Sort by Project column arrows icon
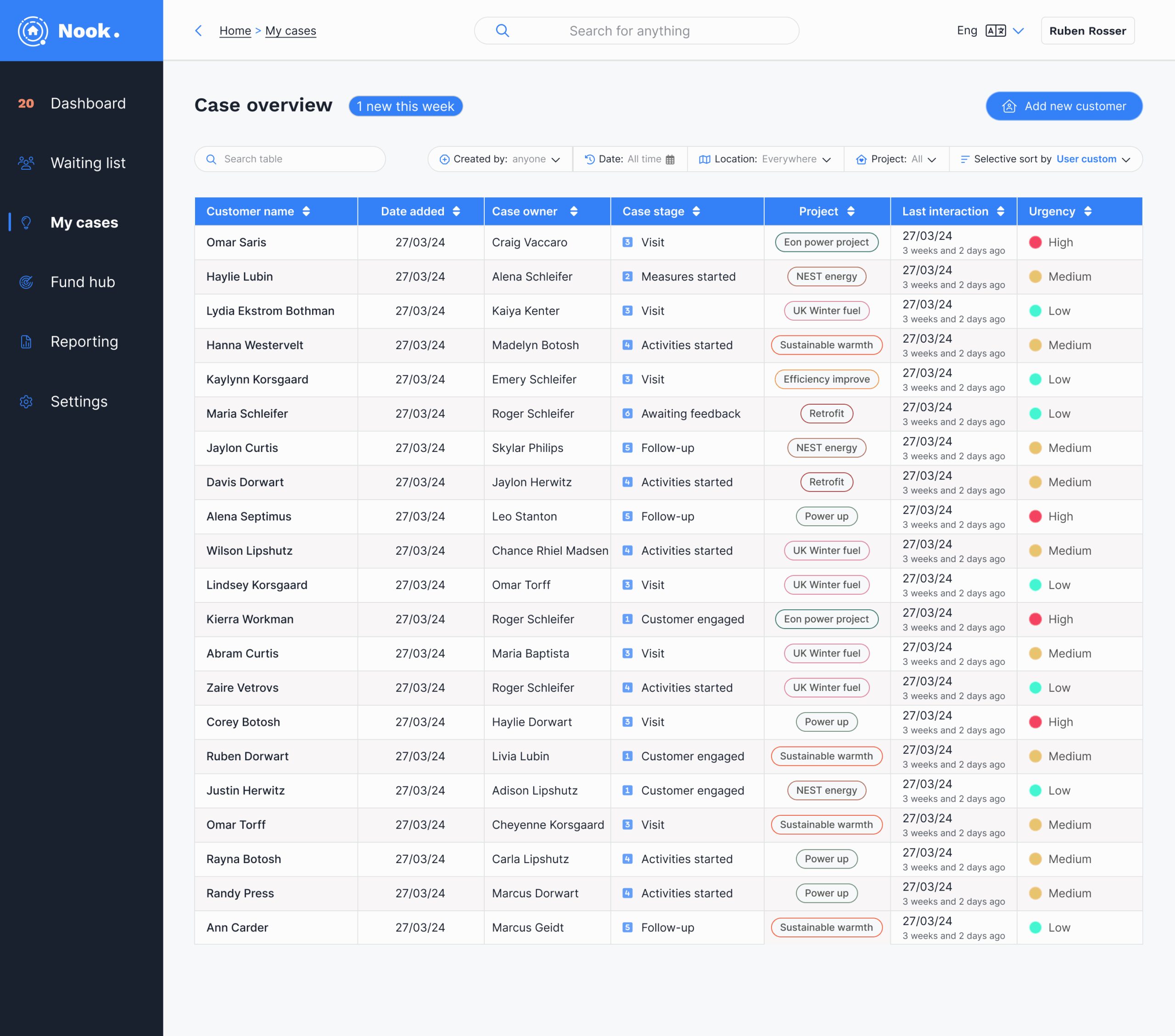Image resolution: width=1175 pixels, height=1036 pixels. 851,212
